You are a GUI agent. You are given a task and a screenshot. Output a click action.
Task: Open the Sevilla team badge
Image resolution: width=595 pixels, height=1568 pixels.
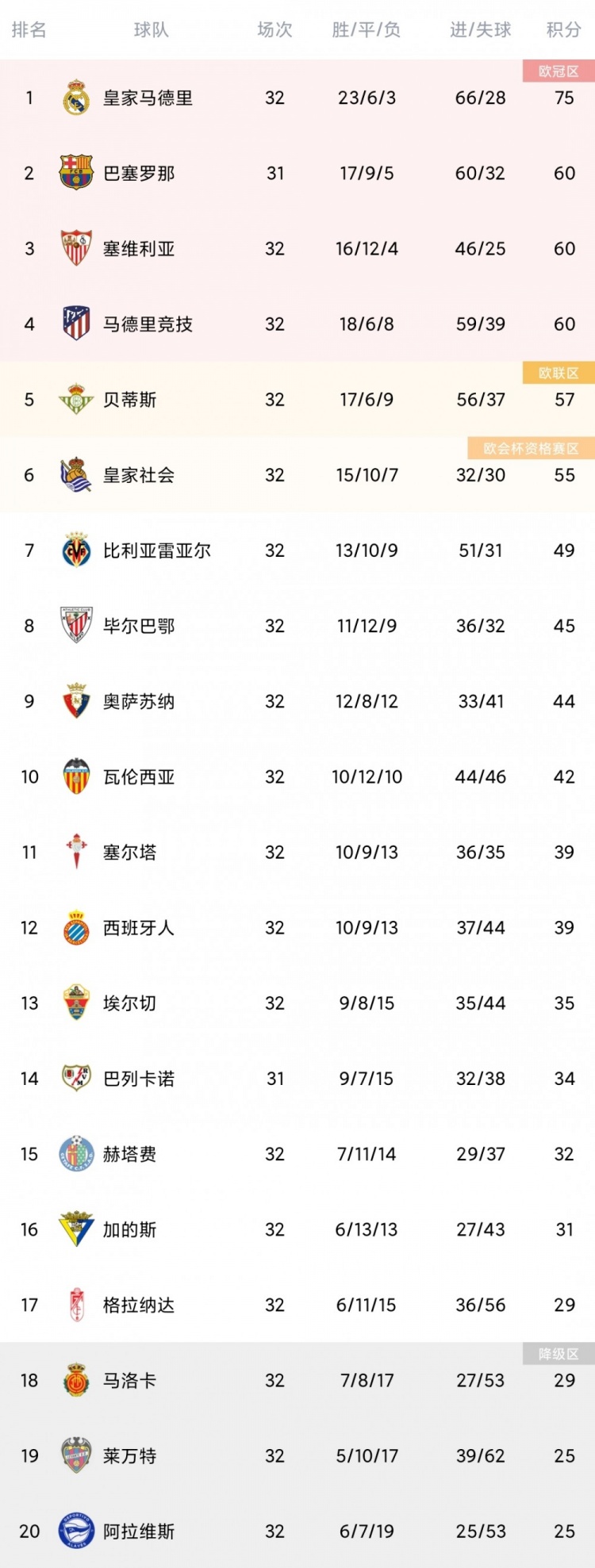76,248
